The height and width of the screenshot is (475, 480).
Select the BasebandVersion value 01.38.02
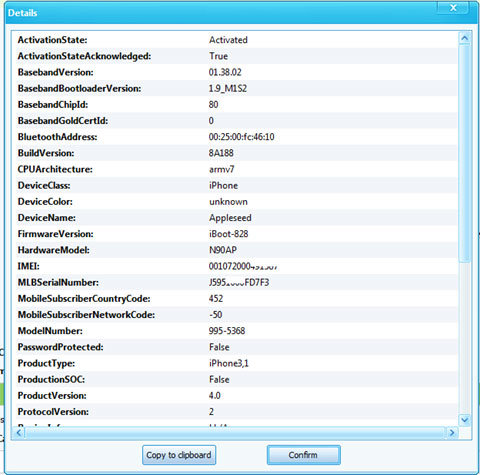(x=225, y=72)
